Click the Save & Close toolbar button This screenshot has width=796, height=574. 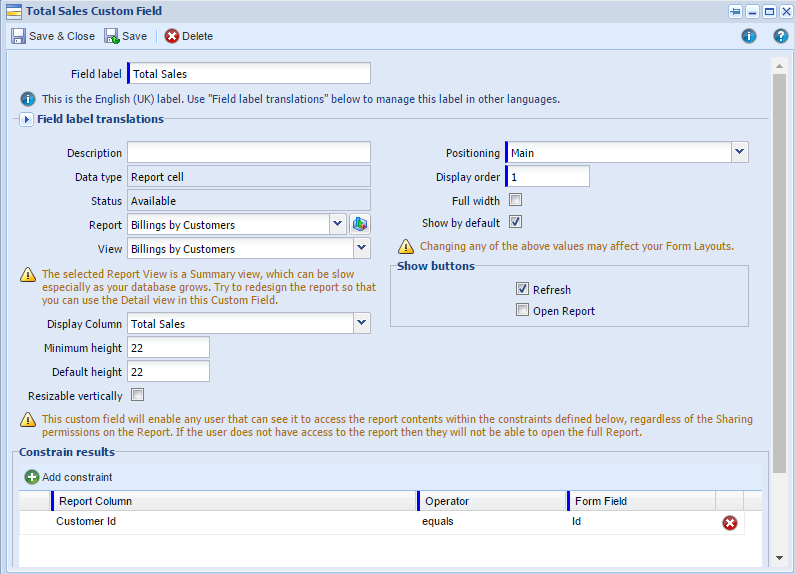coord(53,36)
